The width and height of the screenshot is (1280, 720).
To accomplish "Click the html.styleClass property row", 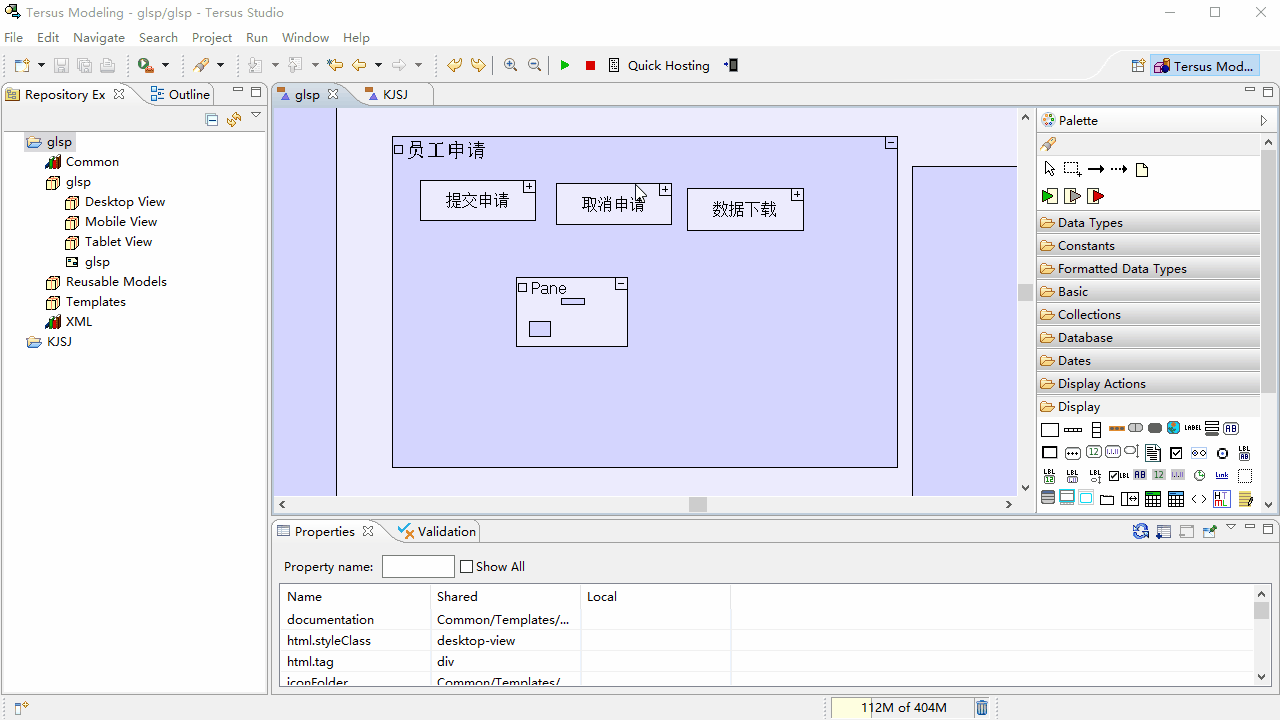I will click(x=766, y=640).
